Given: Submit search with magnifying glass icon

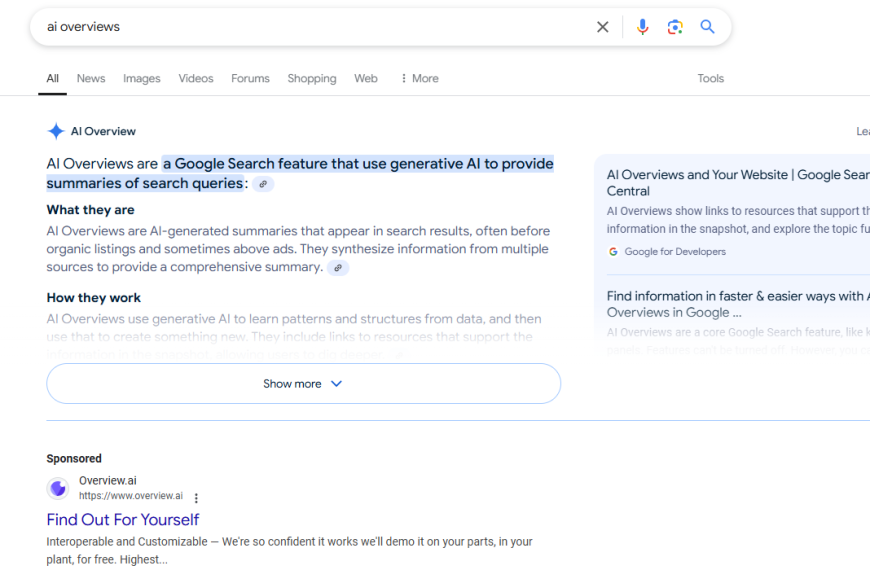Looking at the screenshot, I should coord(707,27).
